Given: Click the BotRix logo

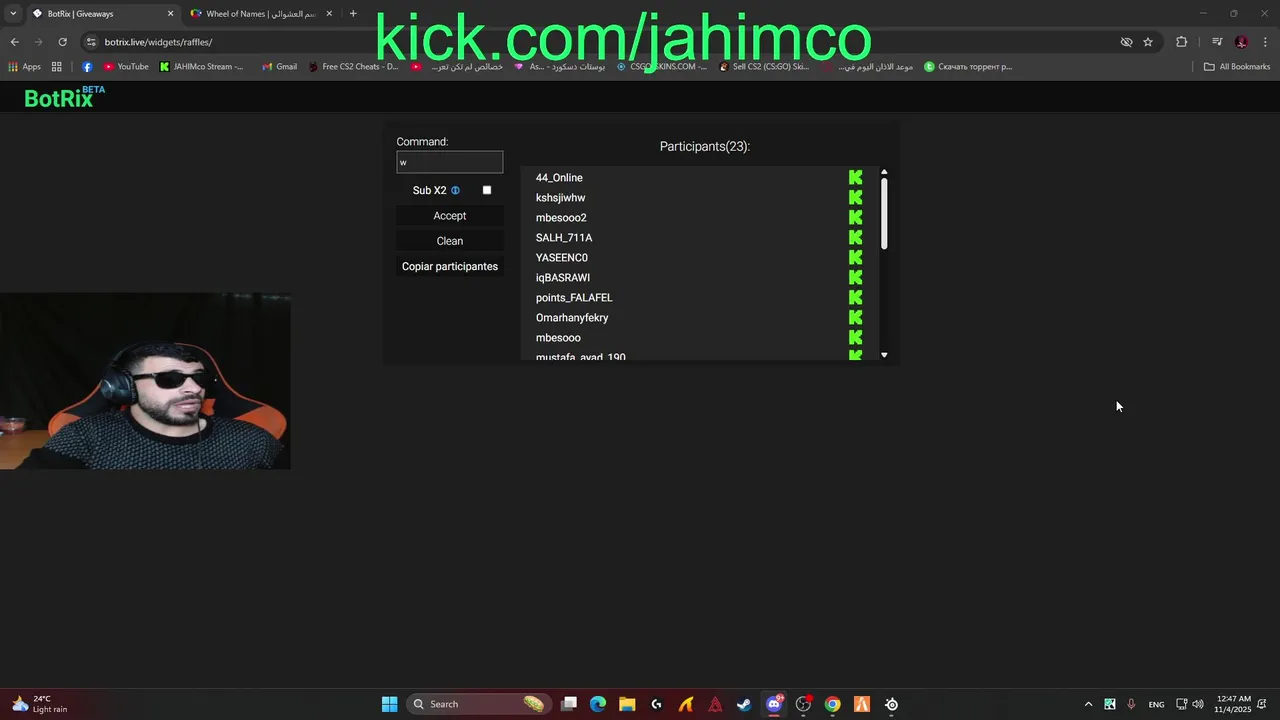Looking at the screenshot, I should point(64,97).
